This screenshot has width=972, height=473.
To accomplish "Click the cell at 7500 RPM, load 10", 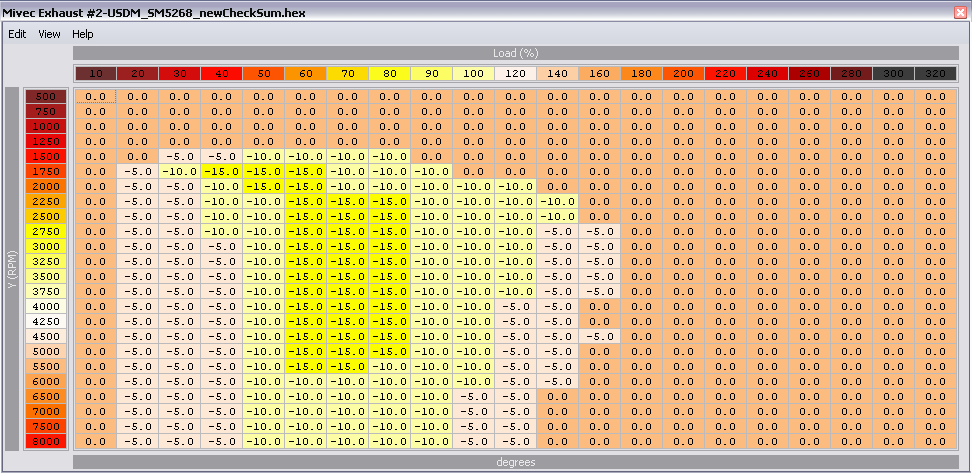I will click(95, 427).
